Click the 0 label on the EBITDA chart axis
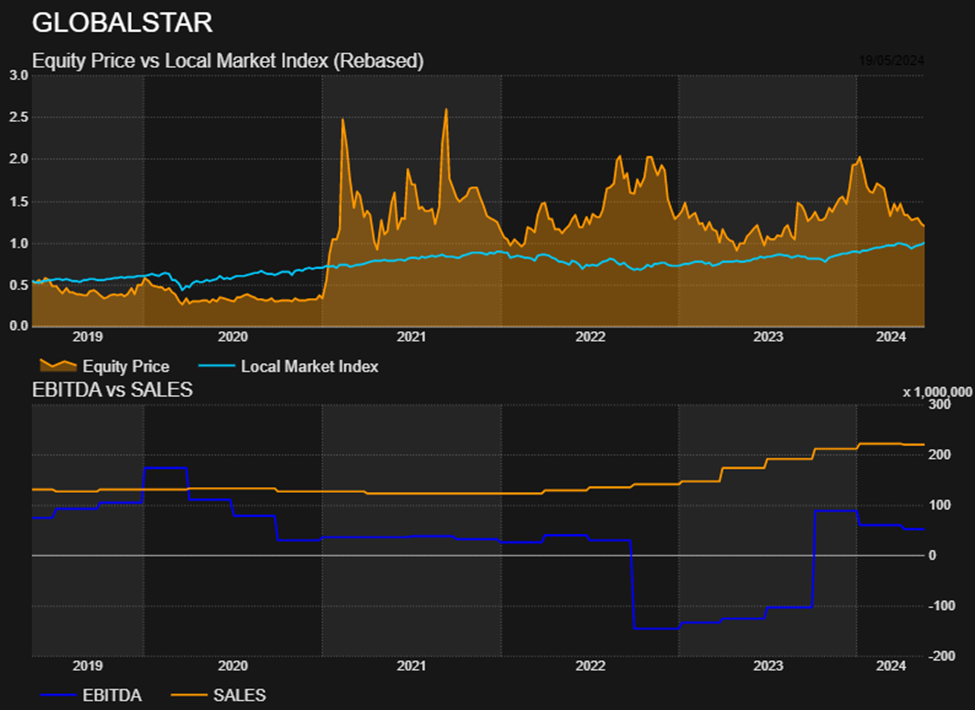This screenshot has width=975, height=710. click(x=932, y=556)
